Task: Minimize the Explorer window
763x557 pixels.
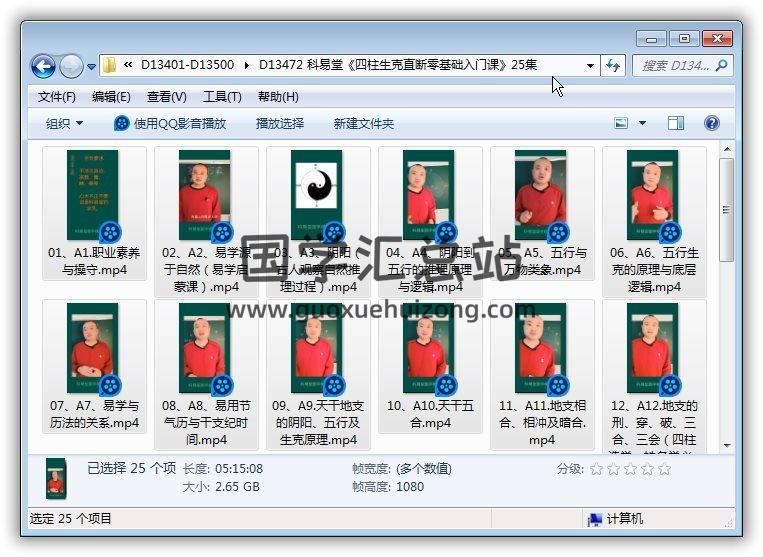Action: [652, 38]
